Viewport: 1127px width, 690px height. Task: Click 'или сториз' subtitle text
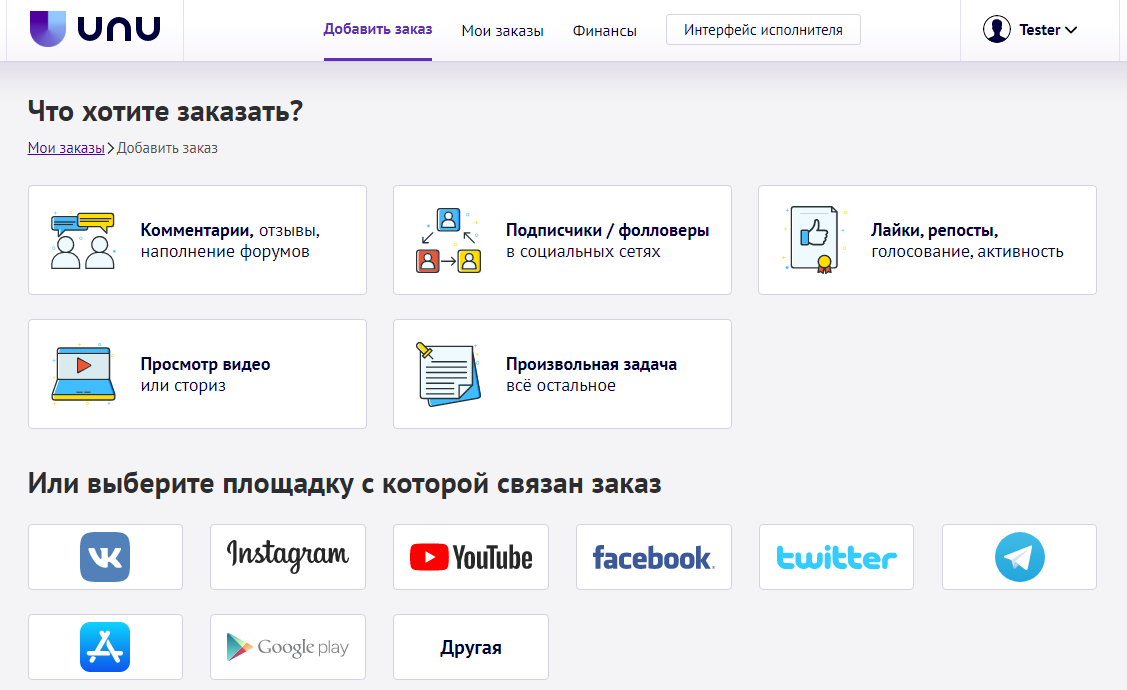pos(183,385)
